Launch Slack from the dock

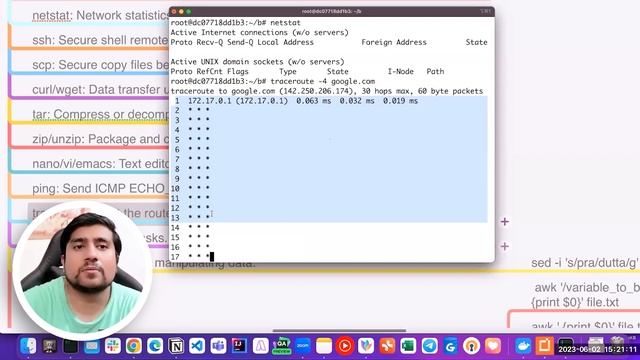coord(113,346)
